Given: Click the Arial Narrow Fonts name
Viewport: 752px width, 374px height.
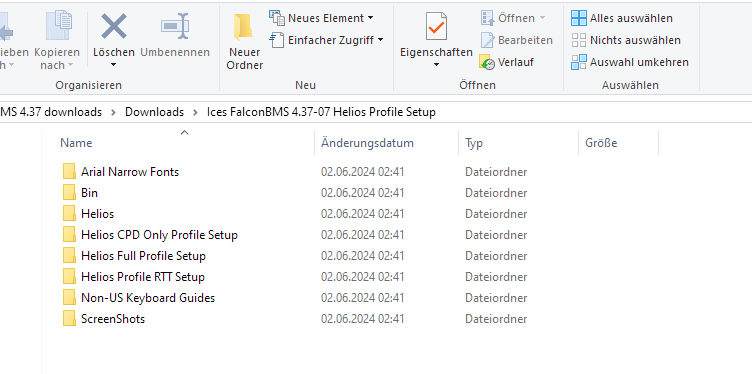Looking at the screenshot, I should click(x=130, y=172).
